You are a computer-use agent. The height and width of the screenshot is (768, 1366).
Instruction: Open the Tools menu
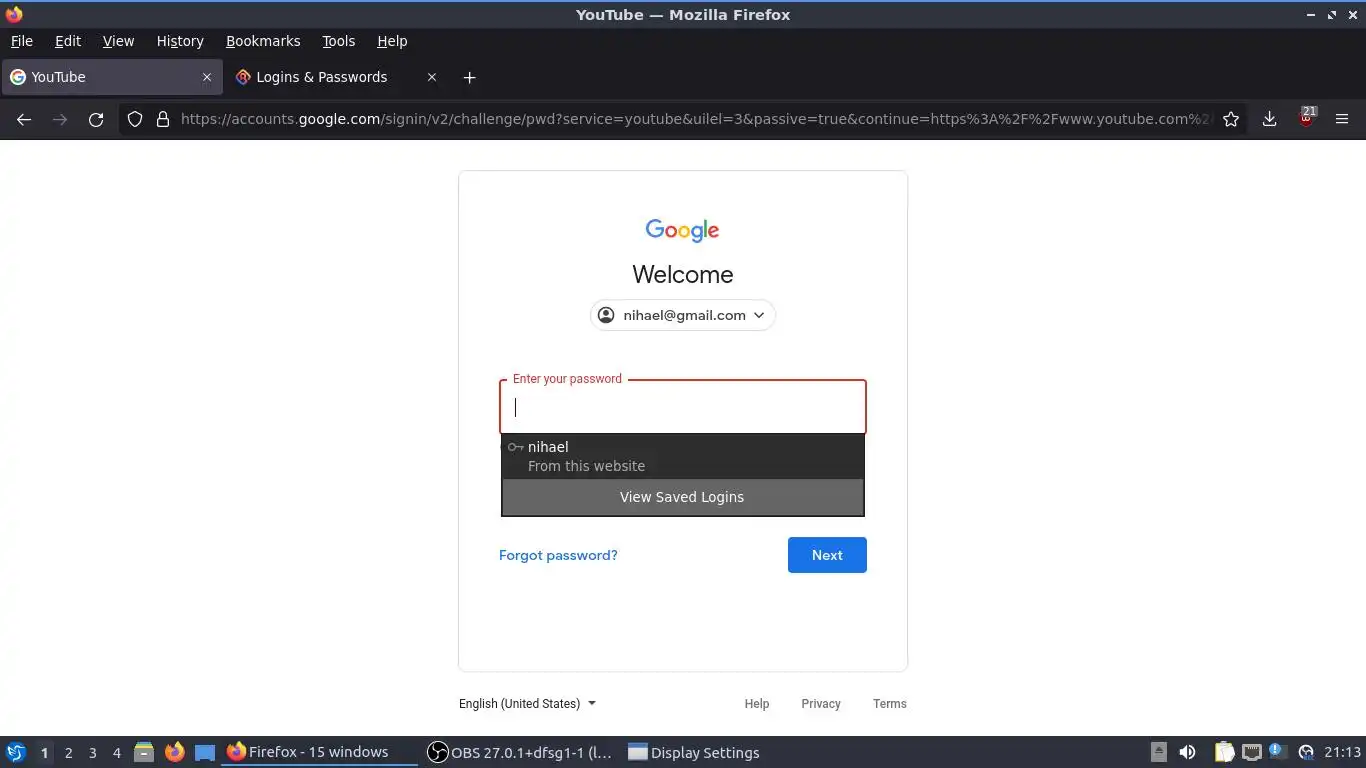[x=339, y=41]
